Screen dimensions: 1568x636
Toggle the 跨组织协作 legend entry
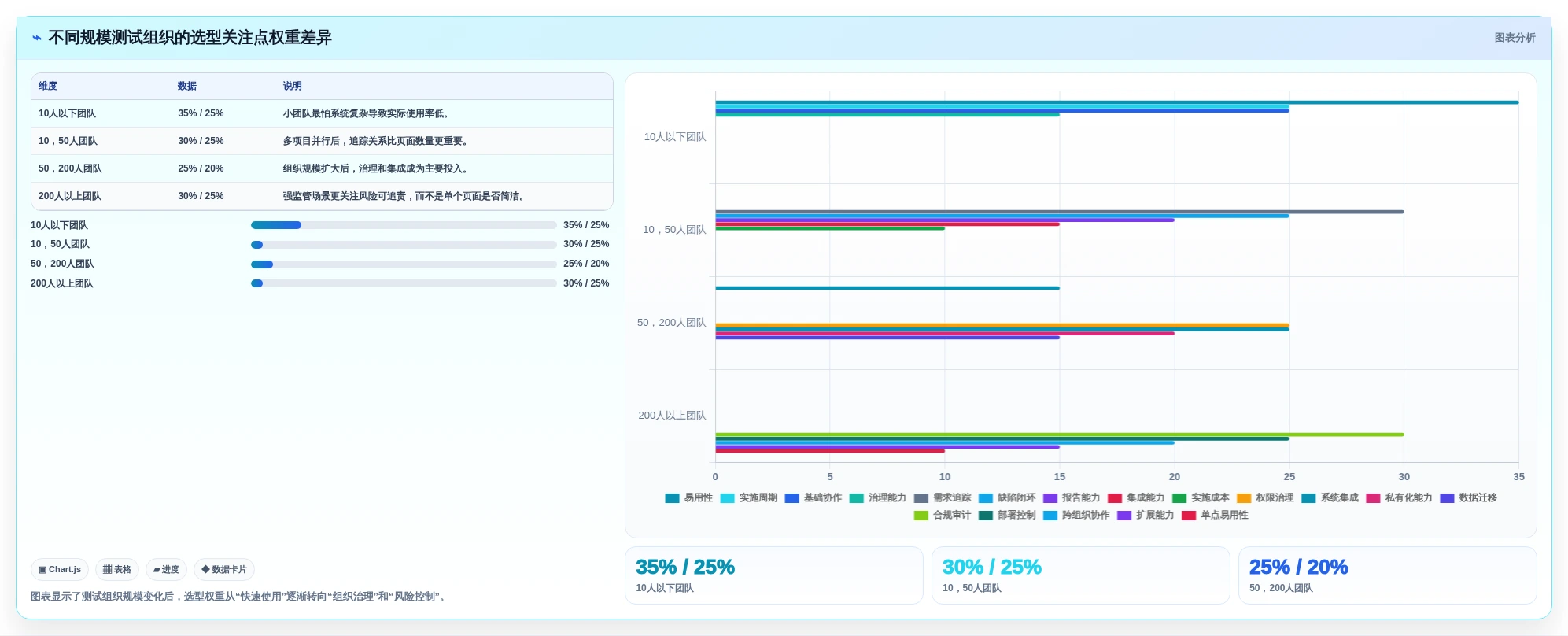tap(1075, 516)
